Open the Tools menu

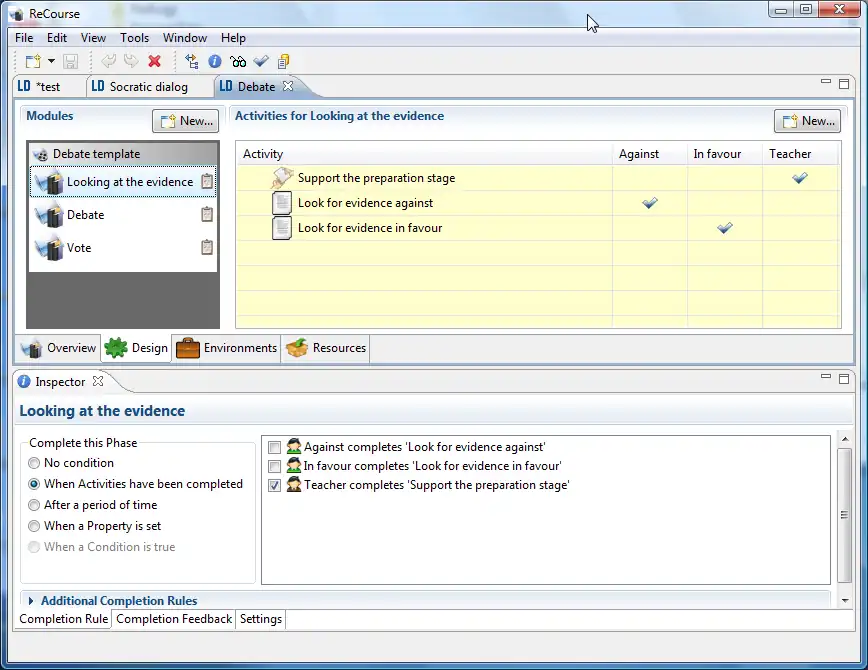coord(134,38)
